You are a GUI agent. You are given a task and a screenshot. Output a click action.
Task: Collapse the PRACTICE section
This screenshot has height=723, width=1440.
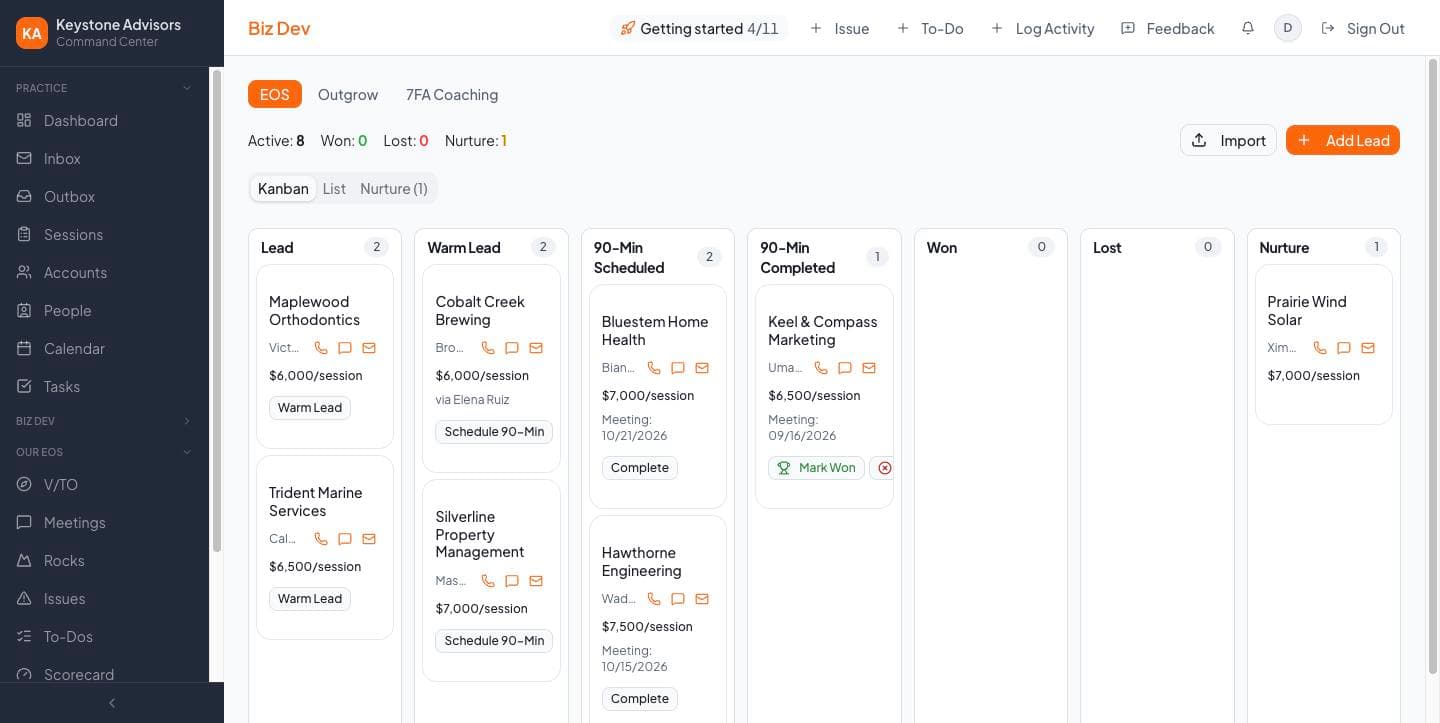(104, 88)
